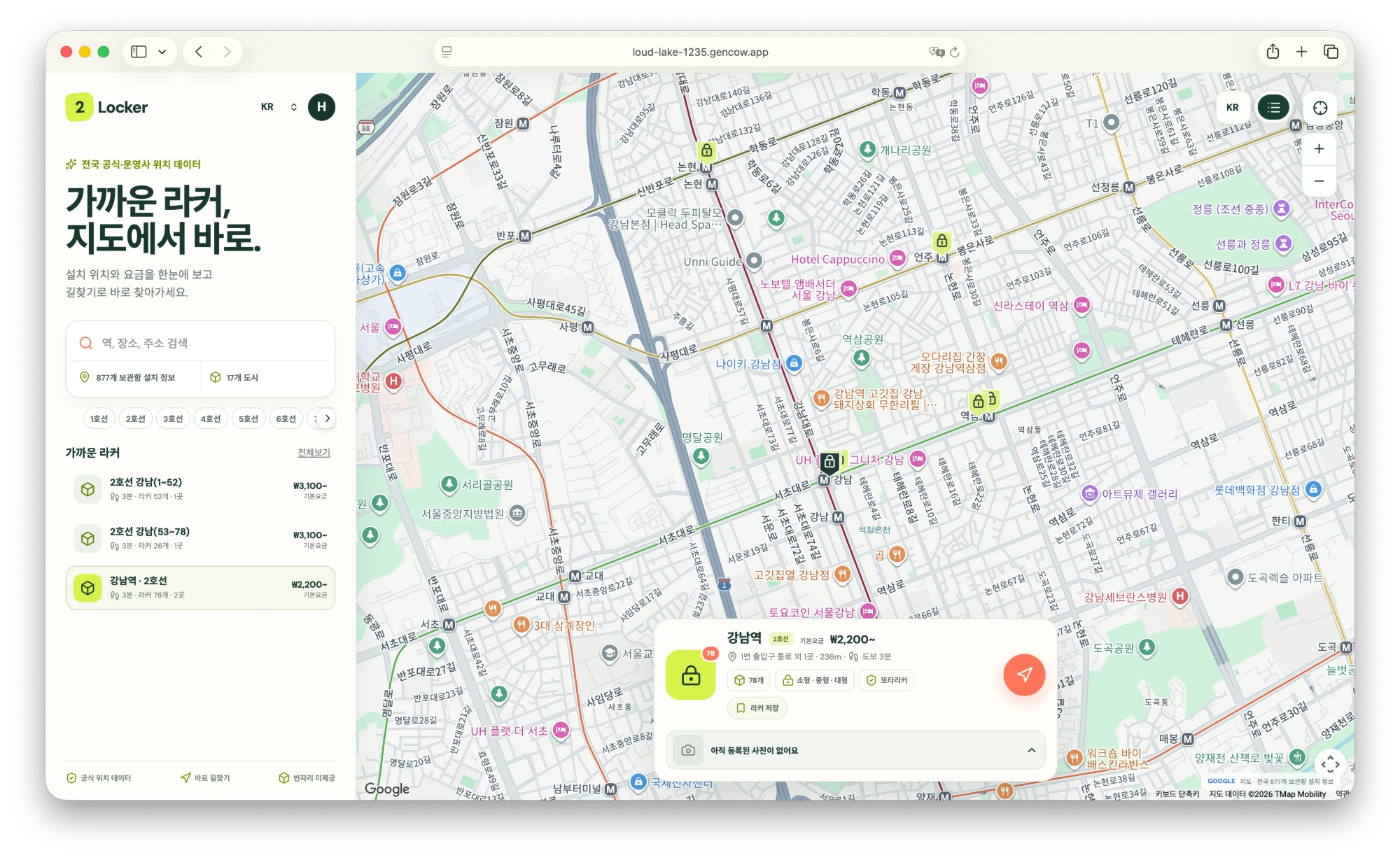Go back in browser history
Screen dimensions: 1400x860
199,52
